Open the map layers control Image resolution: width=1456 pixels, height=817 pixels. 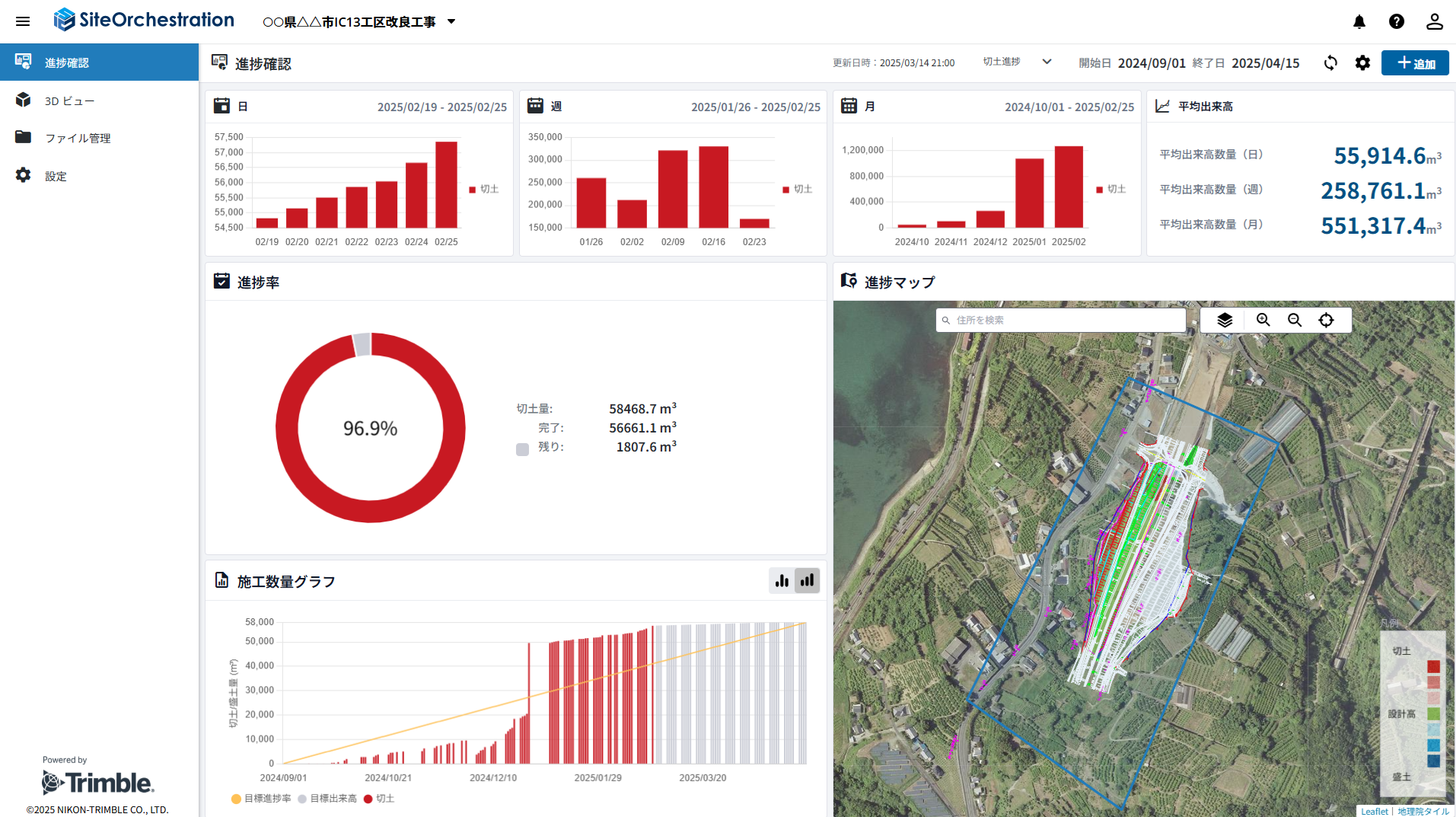point(1225,321)
